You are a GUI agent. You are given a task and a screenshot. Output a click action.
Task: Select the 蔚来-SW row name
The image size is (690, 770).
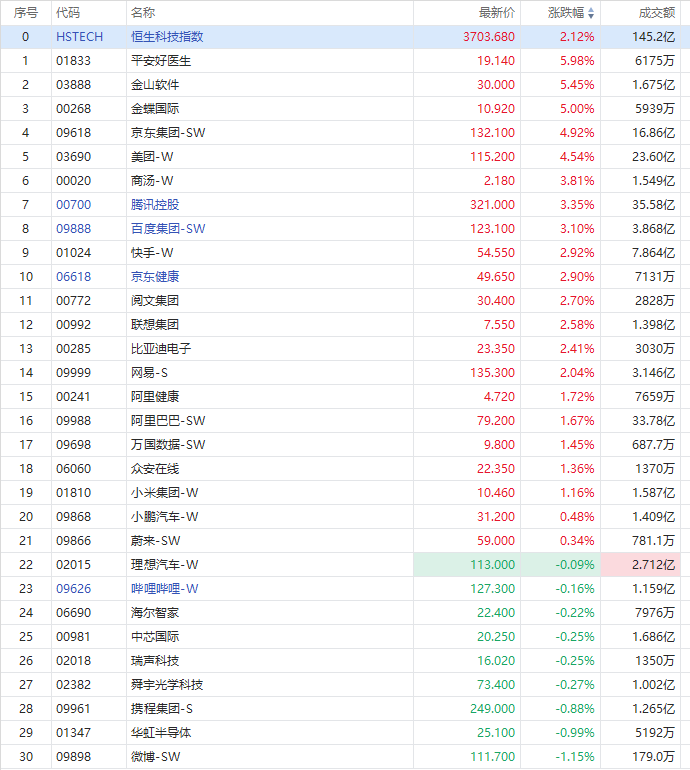click(x=156, y=541)
